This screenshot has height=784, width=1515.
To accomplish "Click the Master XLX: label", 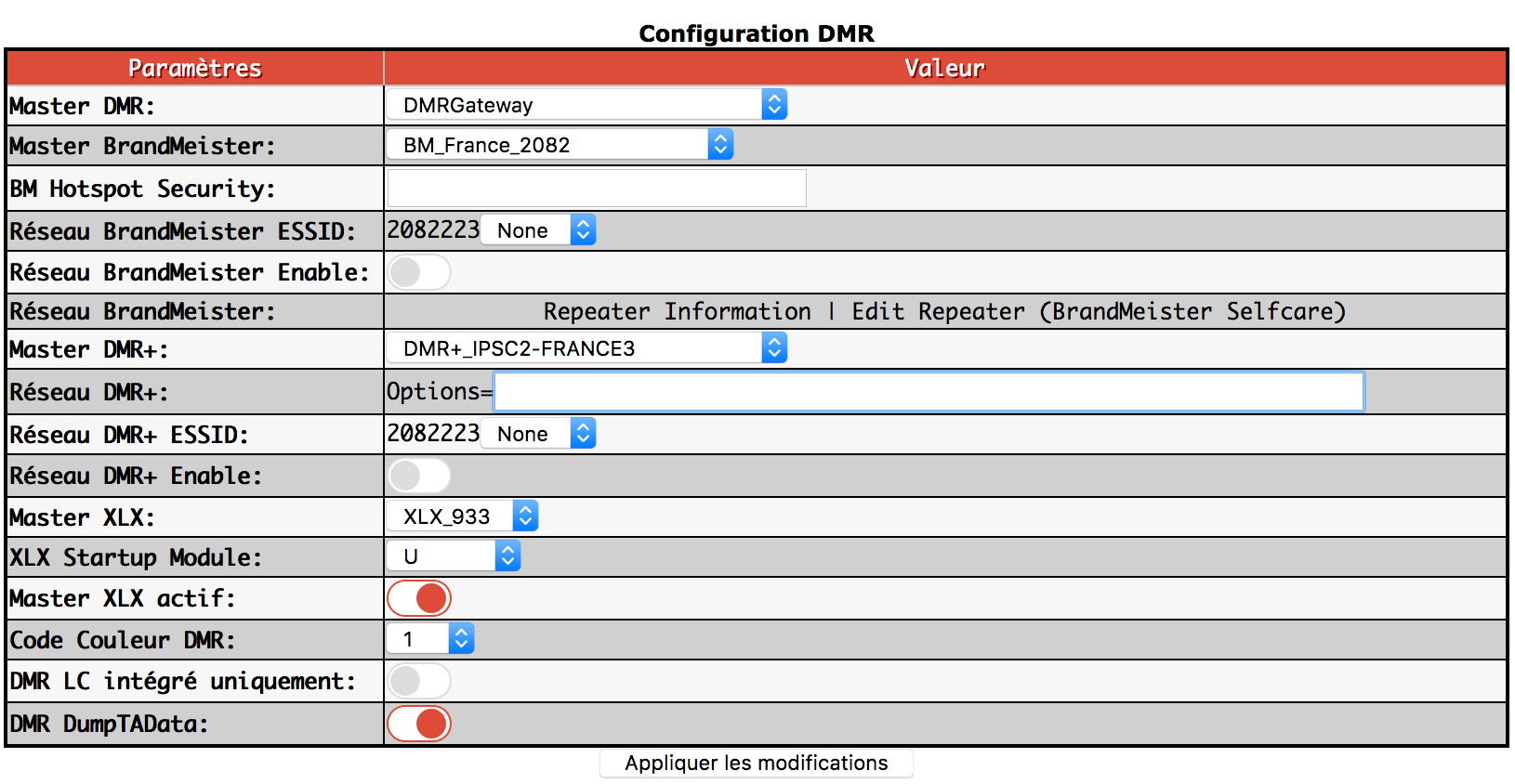I will pyautogui.click(x=83, y=517).
